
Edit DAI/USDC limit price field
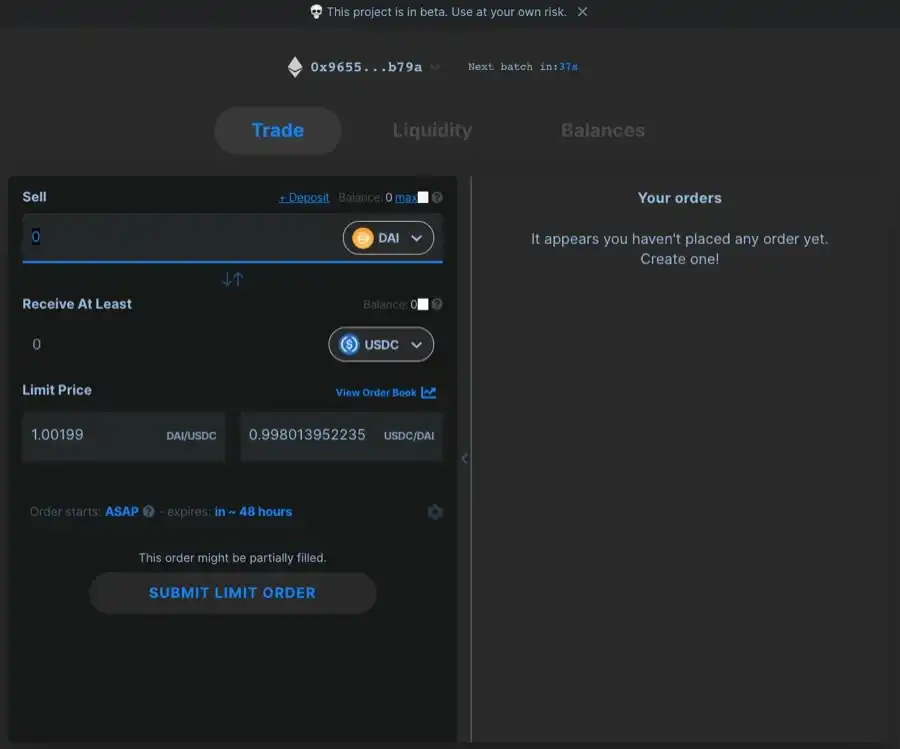tap(123, 436)
